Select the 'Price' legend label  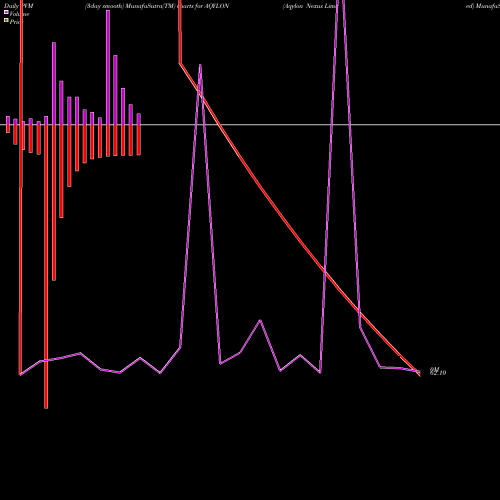[x=16, y=22]
